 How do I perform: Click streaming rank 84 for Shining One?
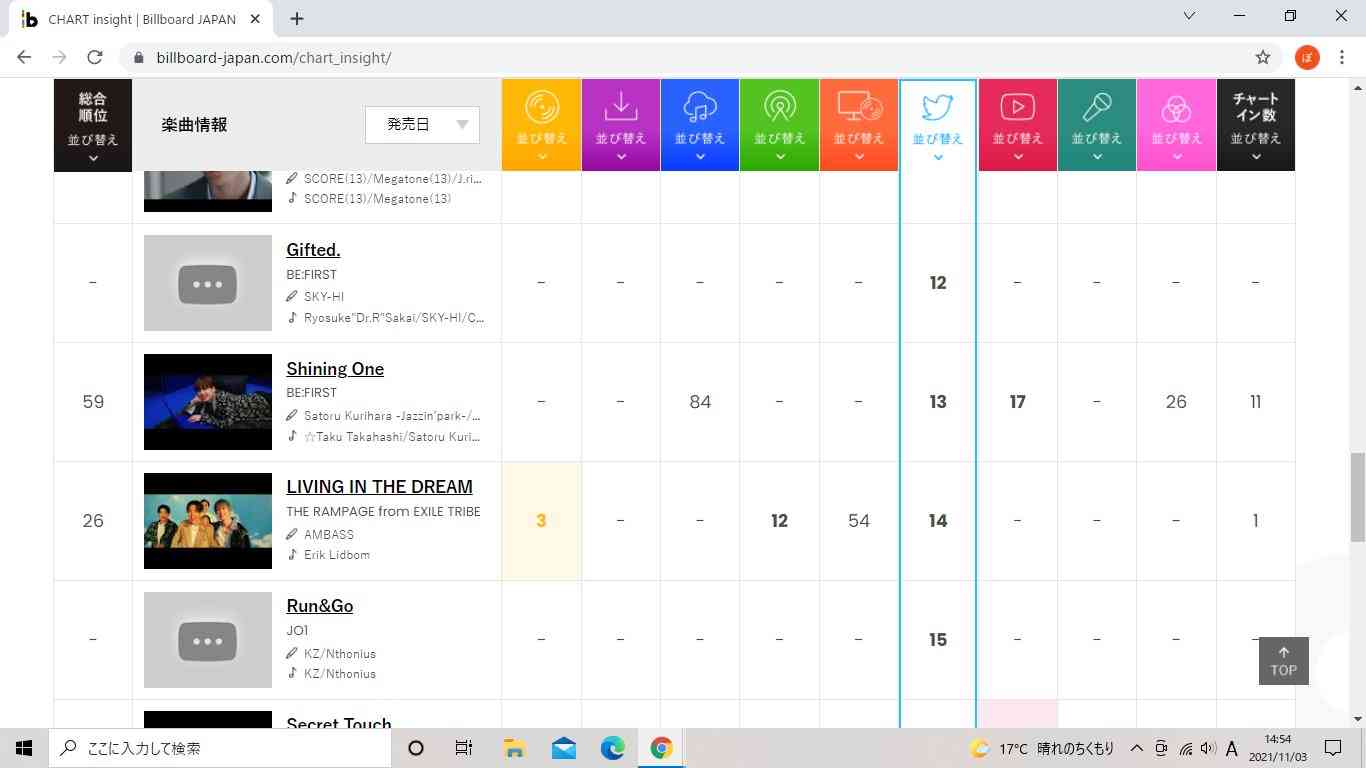click(x=700, y=402)
